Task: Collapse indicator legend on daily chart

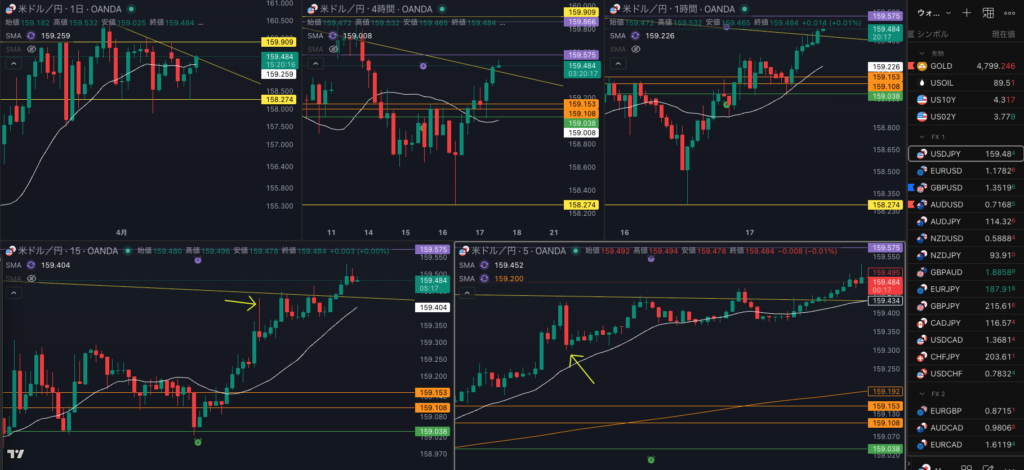Action: point(14,62)
